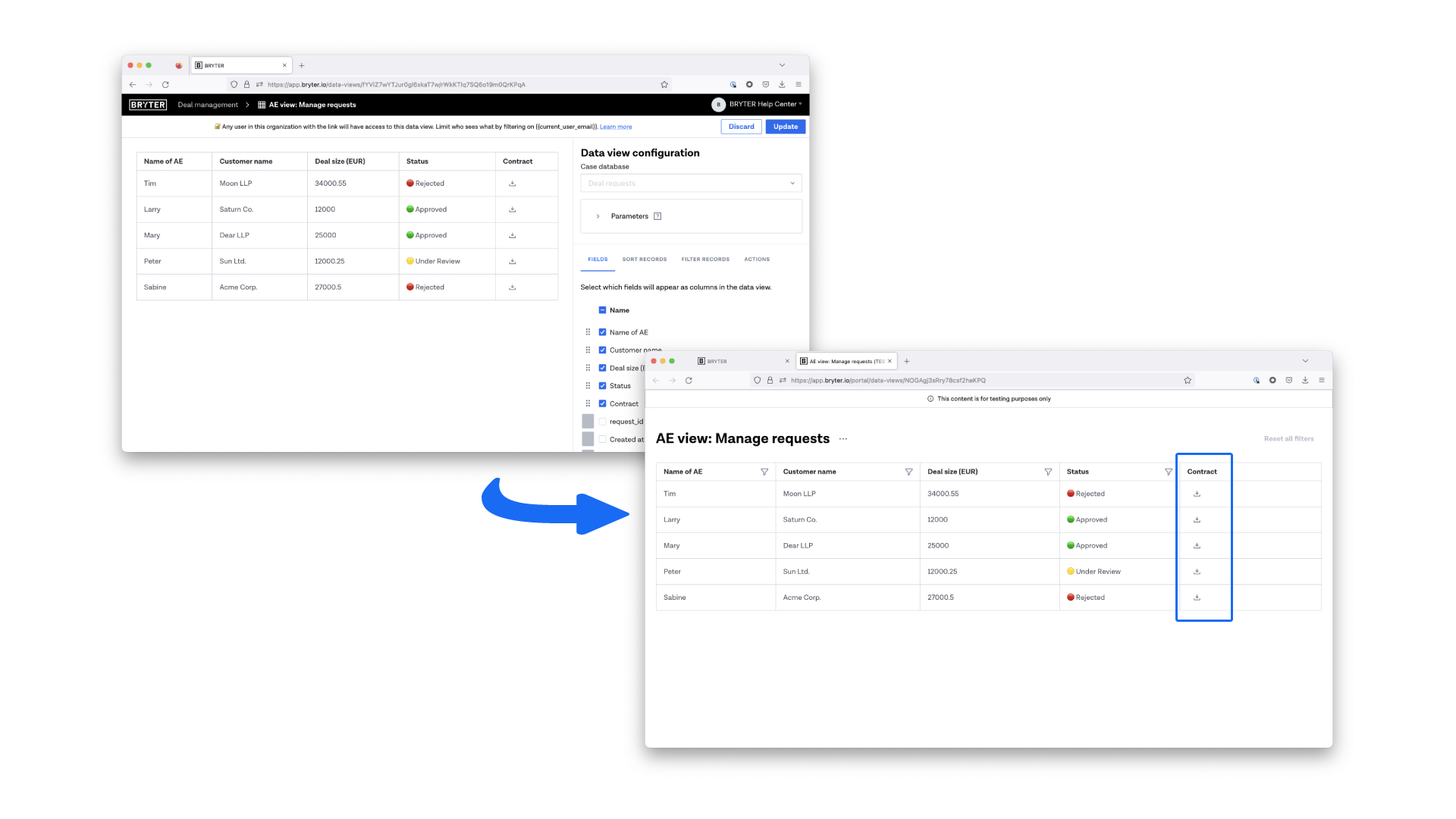
Task: Click the three-dot menu on AE view title
Action: click(x=843, y=439)
